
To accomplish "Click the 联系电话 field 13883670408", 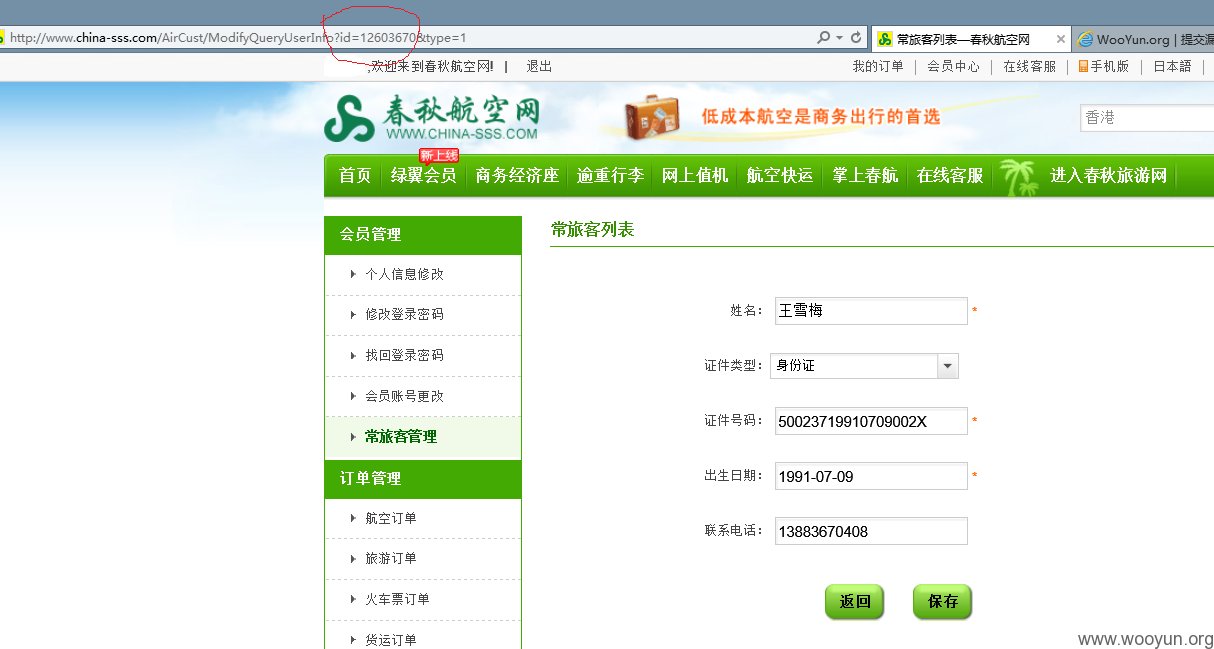I will point(871,531).
